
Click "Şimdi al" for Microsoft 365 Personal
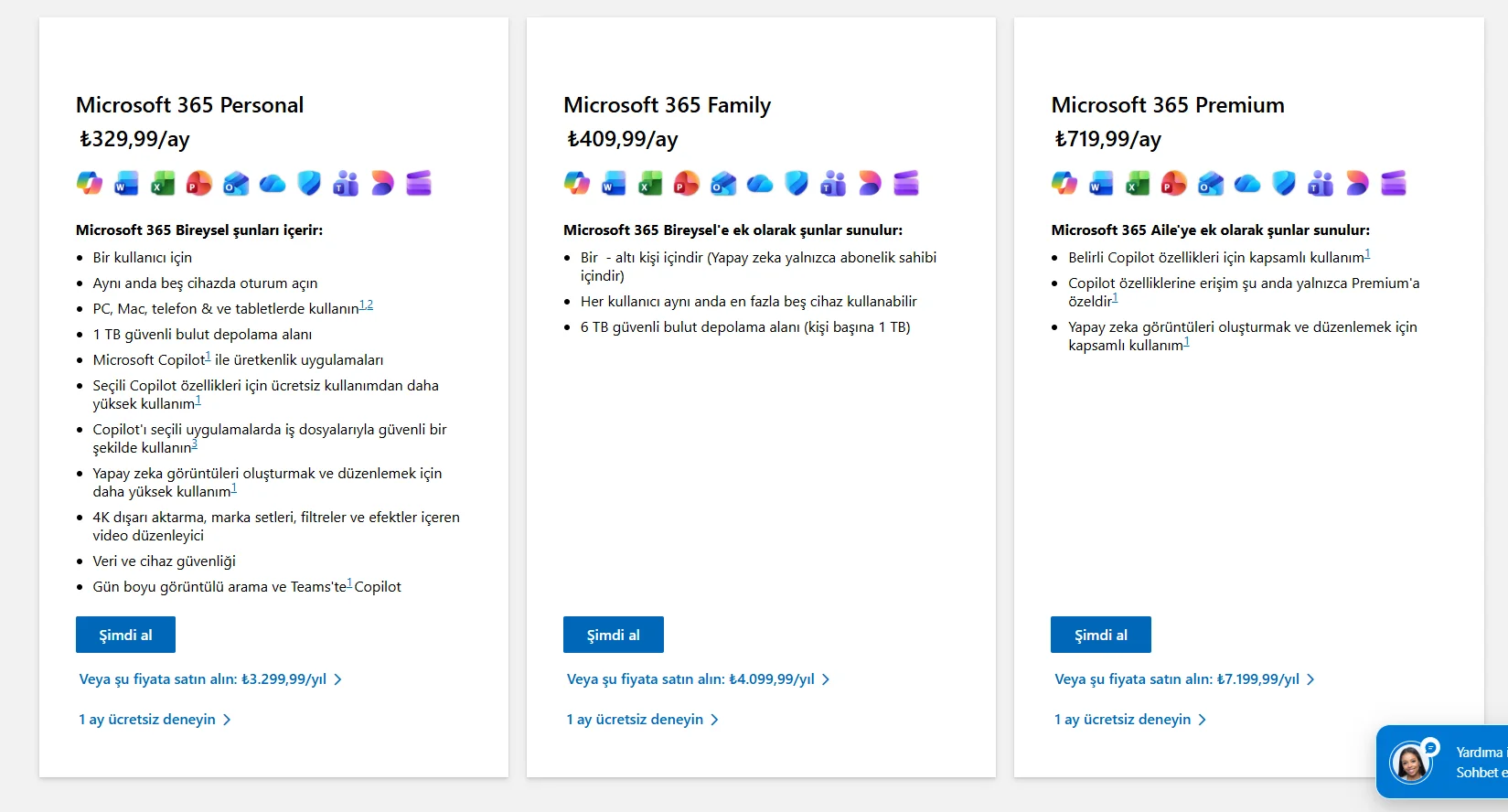[125, 635]
